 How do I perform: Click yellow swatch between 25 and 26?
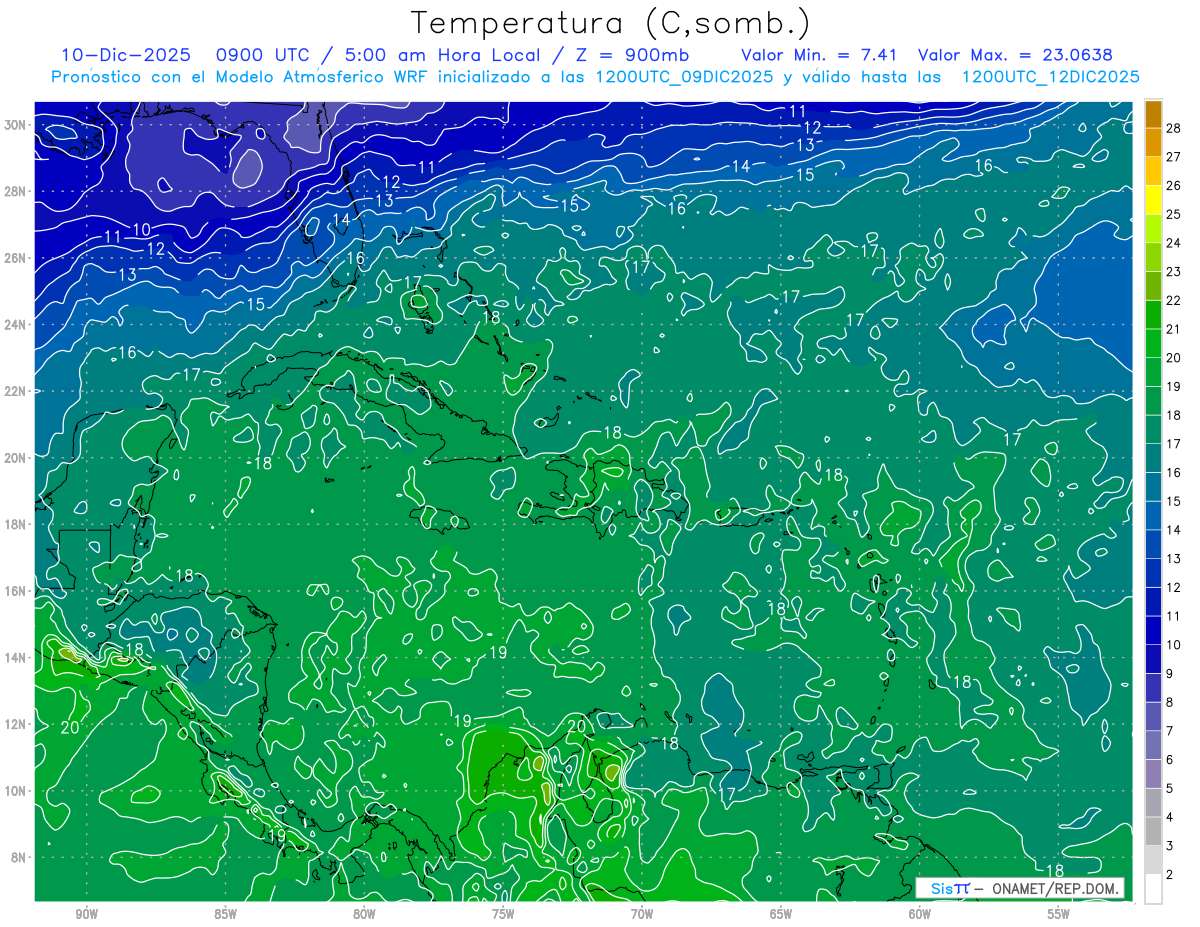(x=1153, y=200)
